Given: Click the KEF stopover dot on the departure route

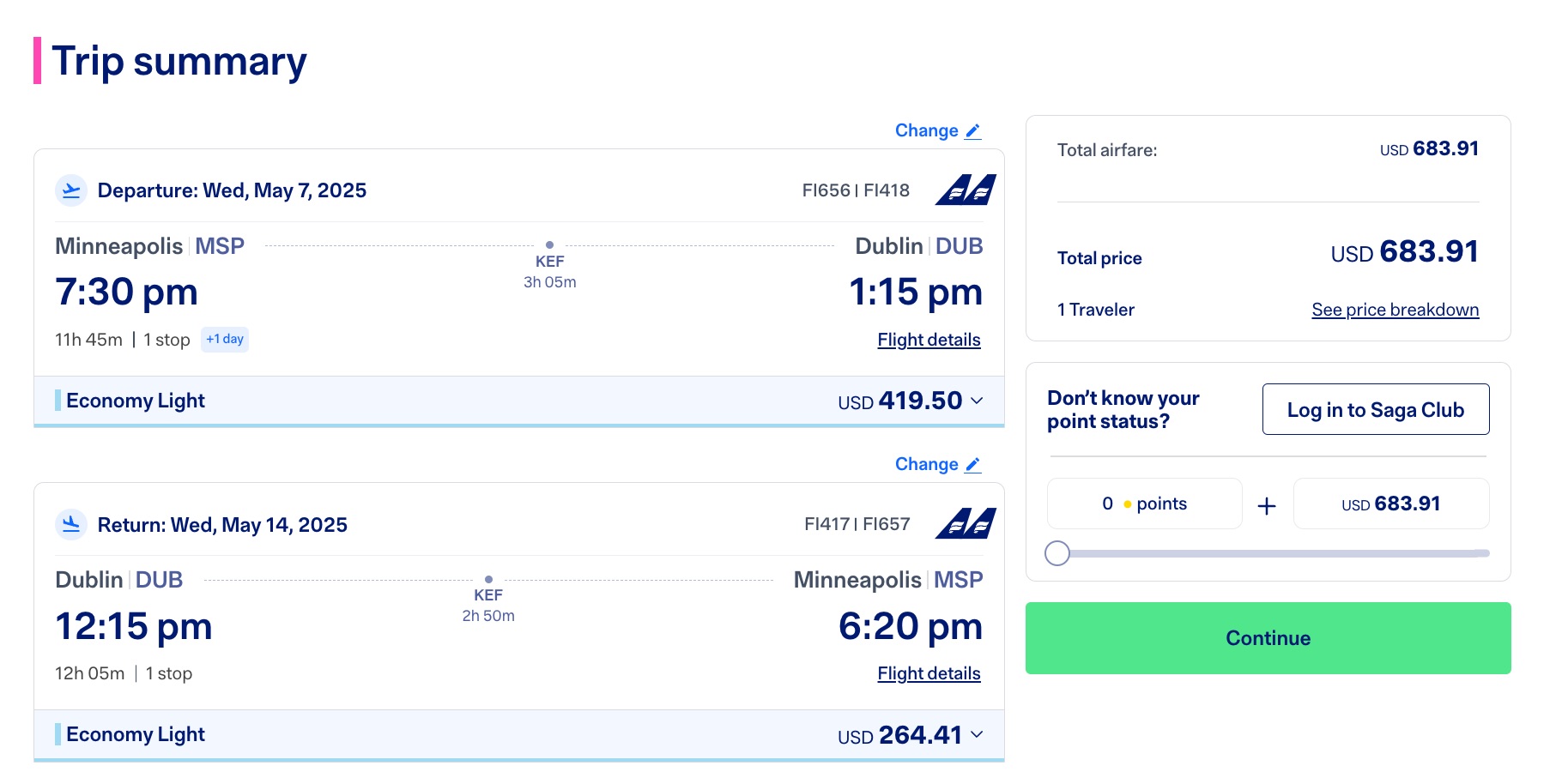Looking at the screenshot, I should click(549, 244).
